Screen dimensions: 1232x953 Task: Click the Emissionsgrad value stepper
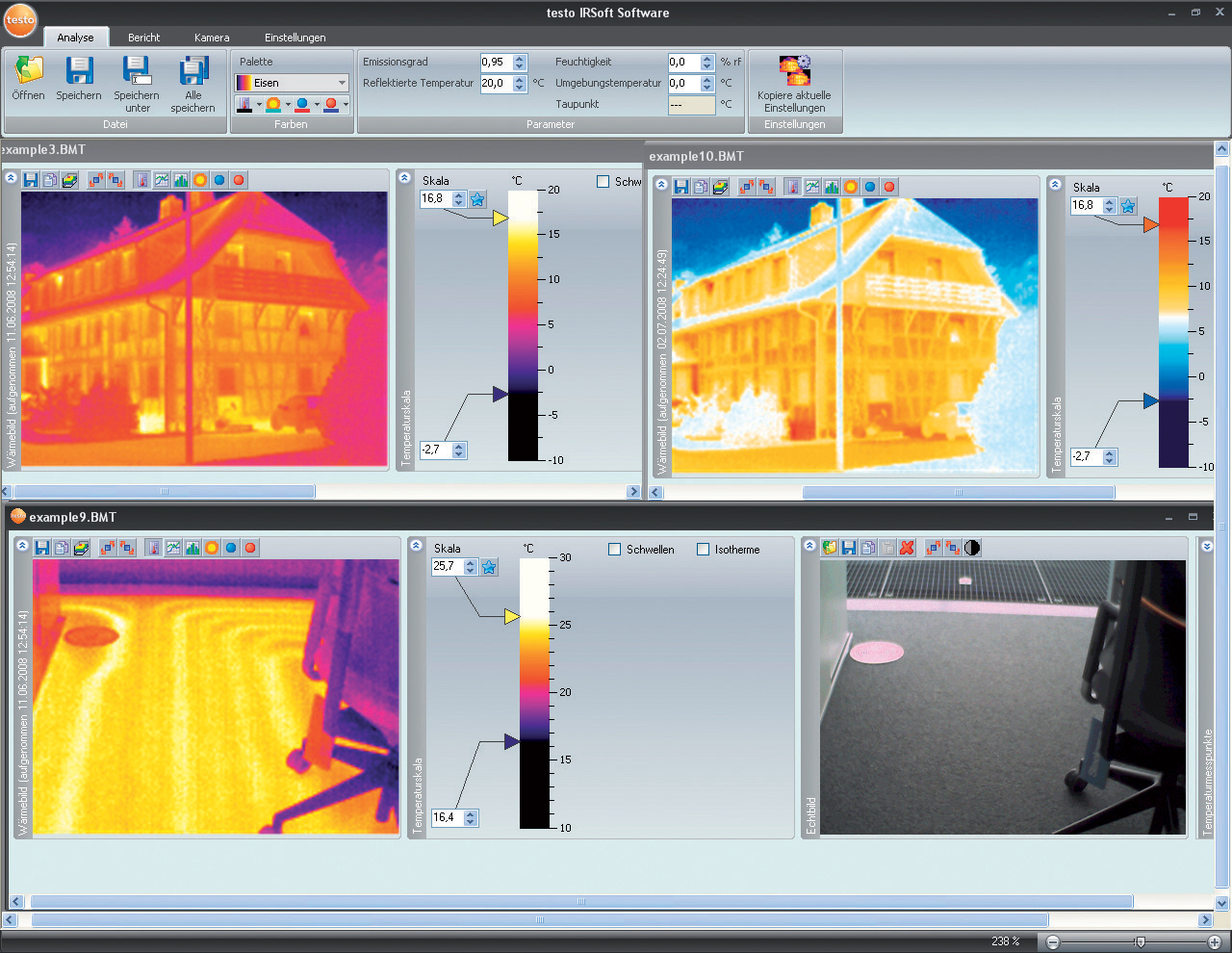click(x=520, y=63)
